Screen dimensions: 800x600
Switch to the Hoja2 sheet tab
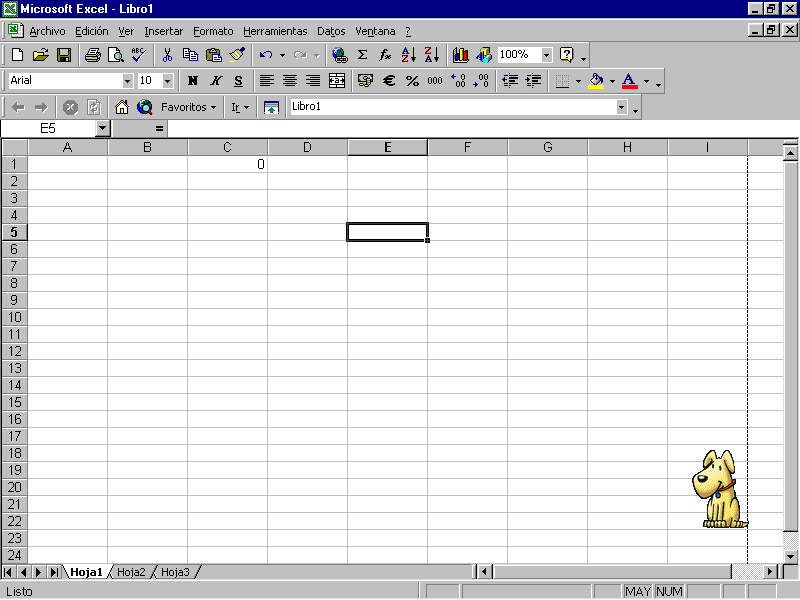click(131, 572)
